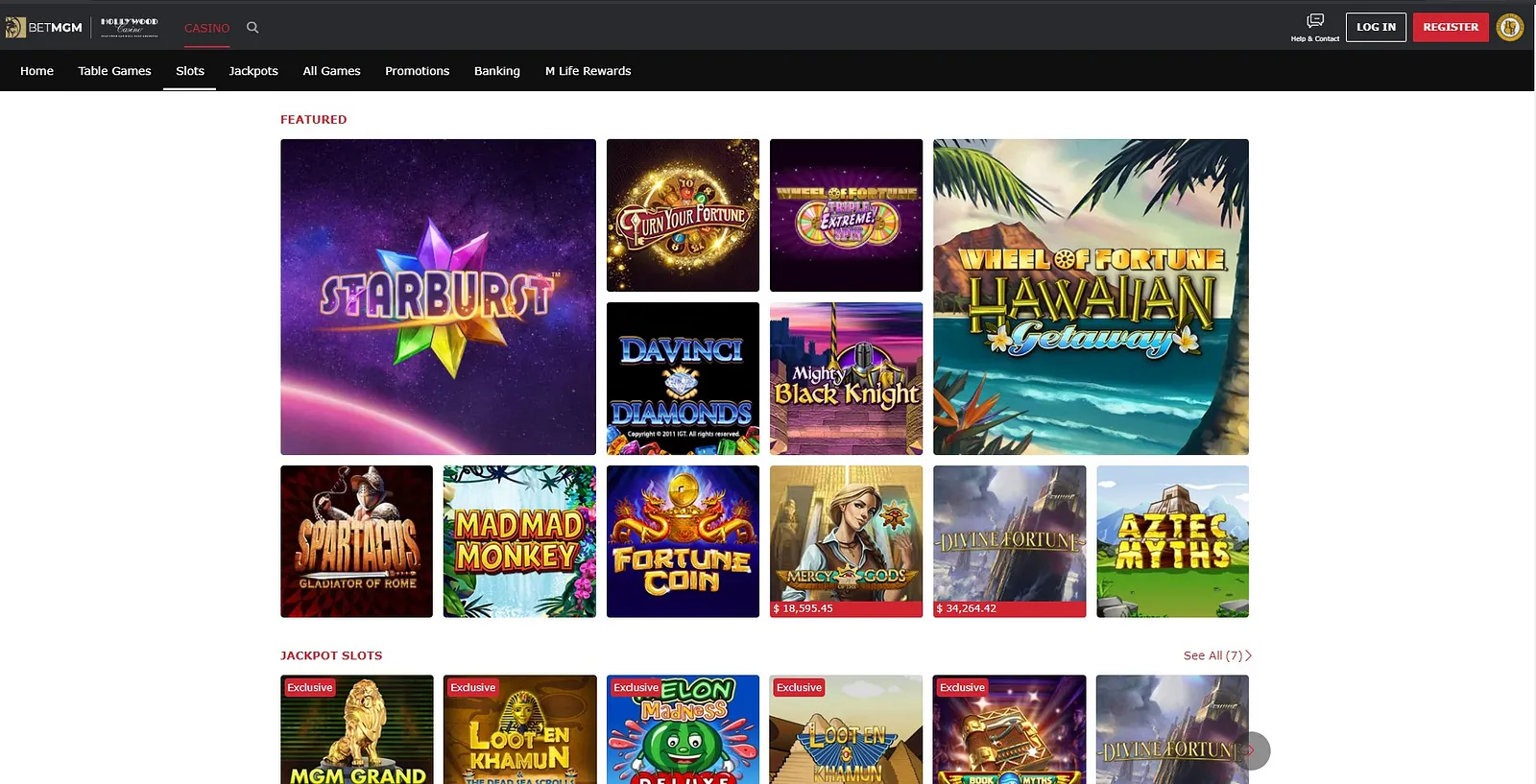The height and width of the screenshot is (784, 1536).
Task: Expand See All (7) jackpot slots
Action: point(1217,655)
